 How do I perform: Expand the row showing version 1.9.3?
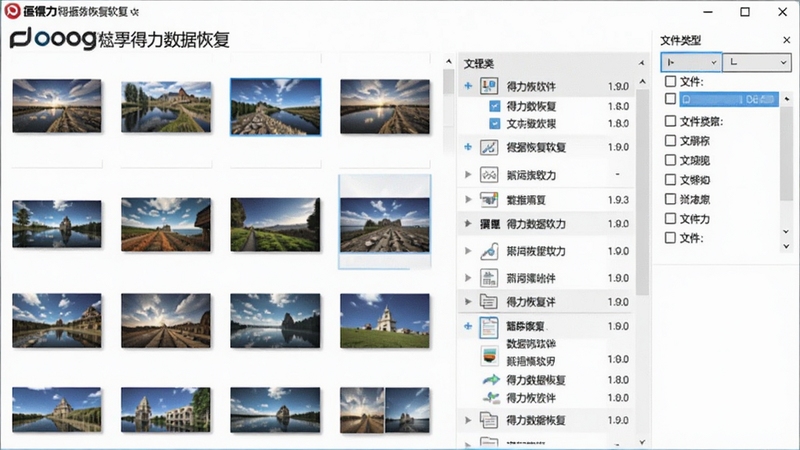[468, 199]
